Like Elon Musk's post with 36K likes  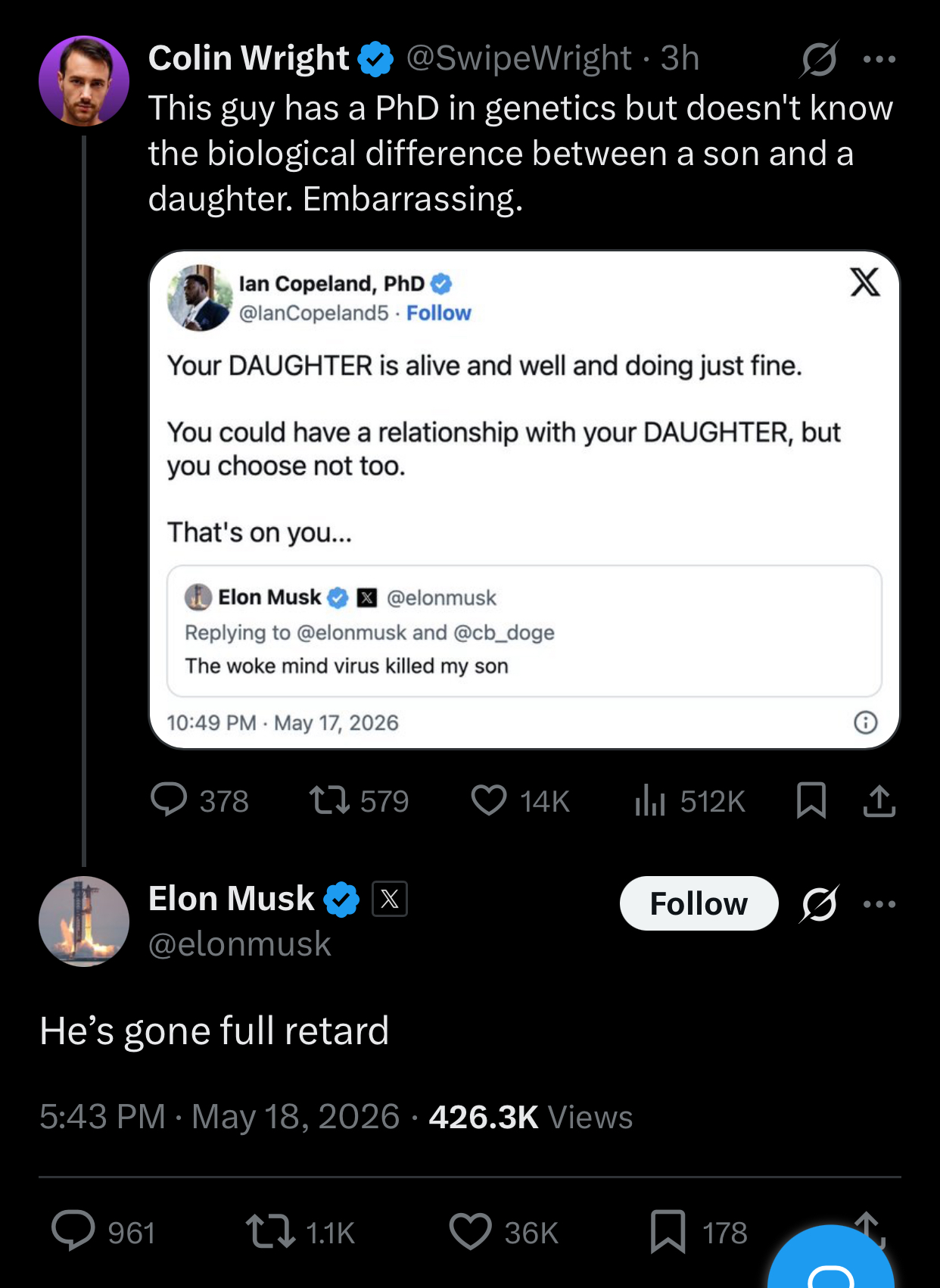coord(504,1232)
